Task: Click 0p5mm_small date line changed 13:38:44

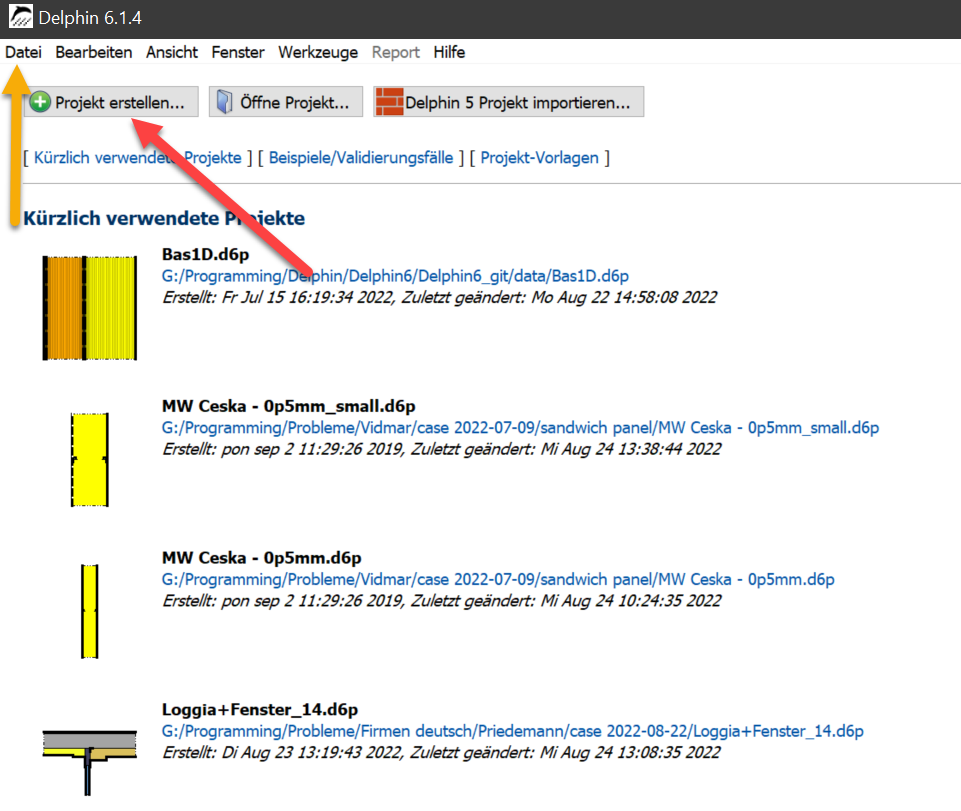Action: coord(441,449)
